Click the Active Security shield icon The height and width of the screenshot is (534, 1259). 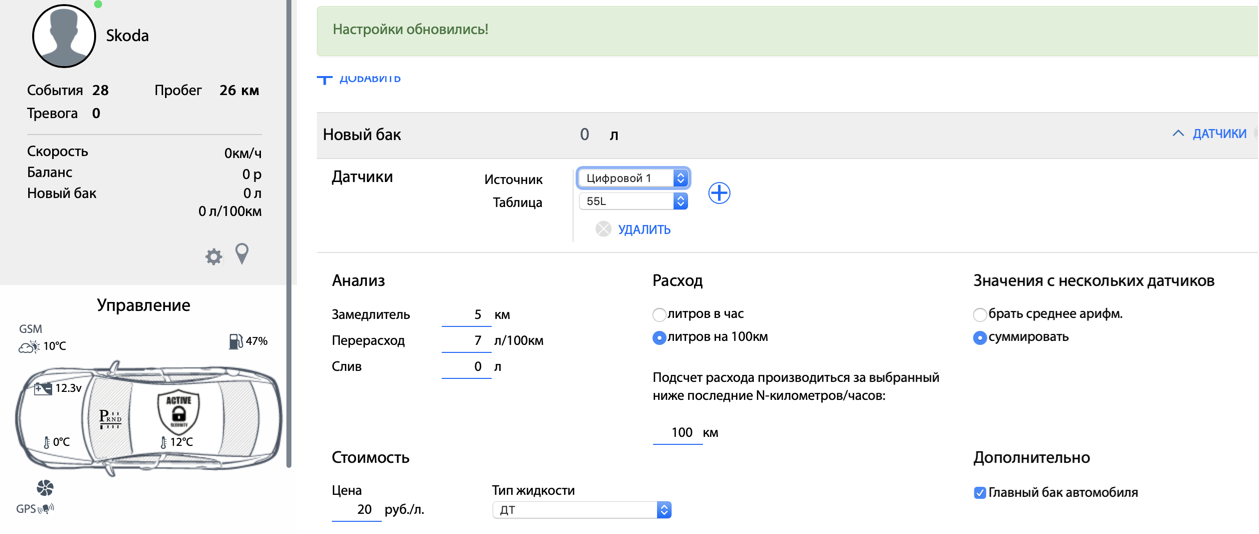(x=179, y=411)
